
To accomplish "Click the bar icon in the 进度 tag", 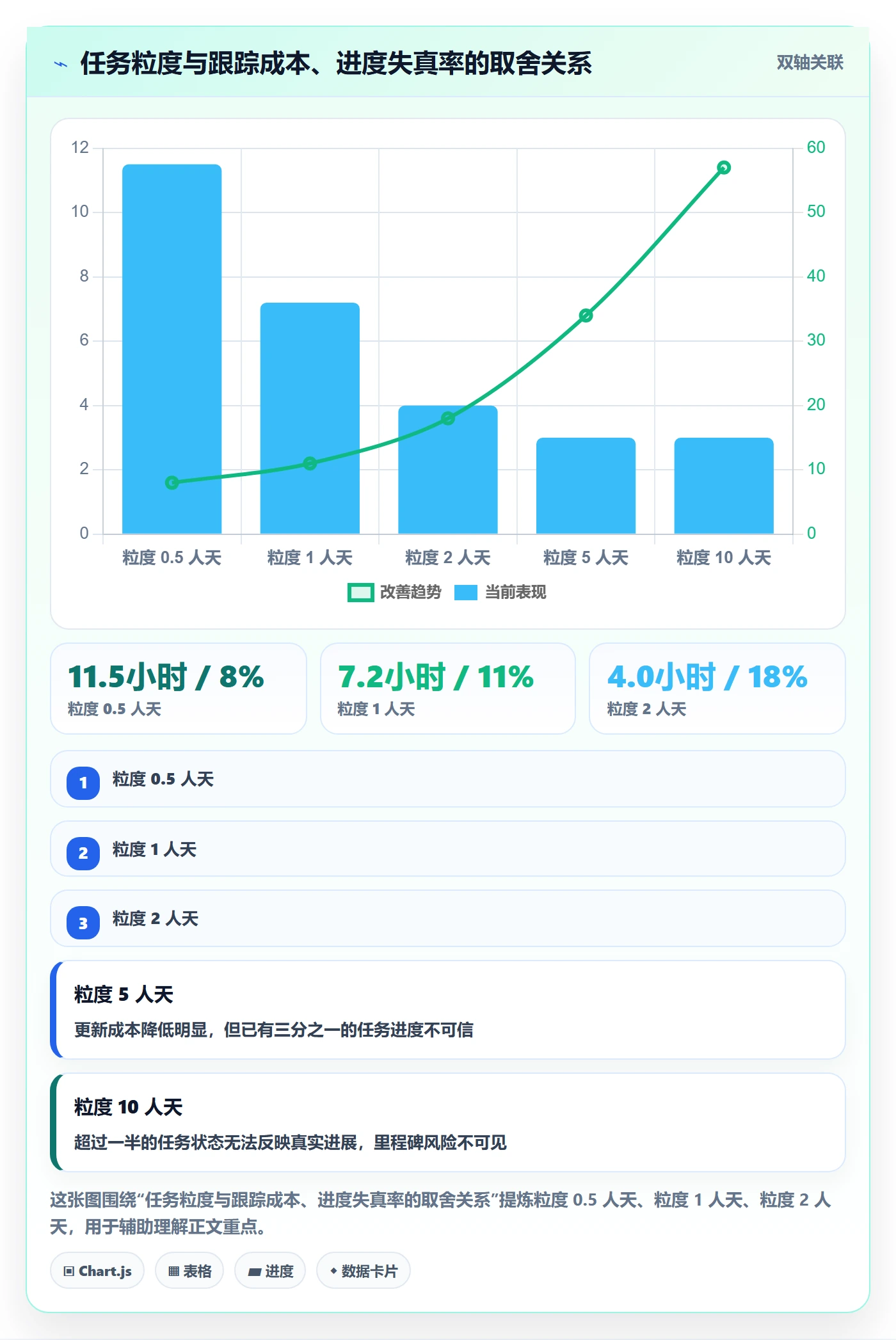I will 255,1272.
